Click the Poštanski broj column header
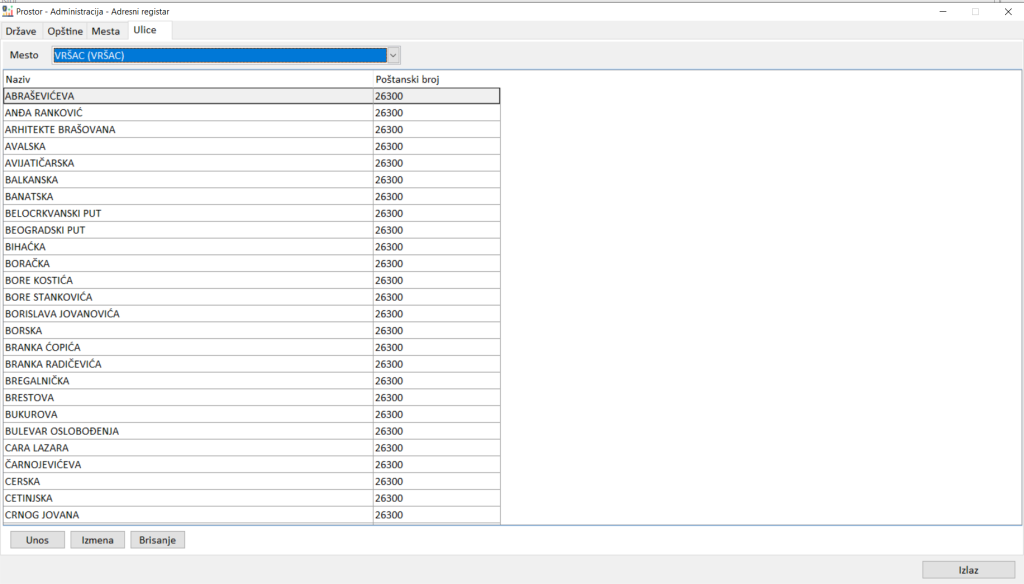The height and width of the screenshot is (584, 1024). pyautogui.click(x=436, y=78)
